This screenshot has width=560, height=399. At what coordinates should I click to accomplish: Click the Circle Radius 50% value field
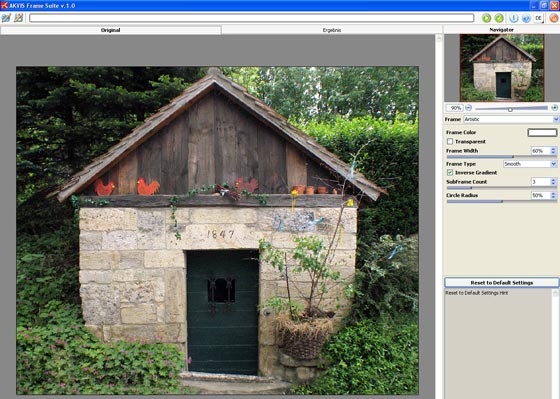tap(541, 196)
